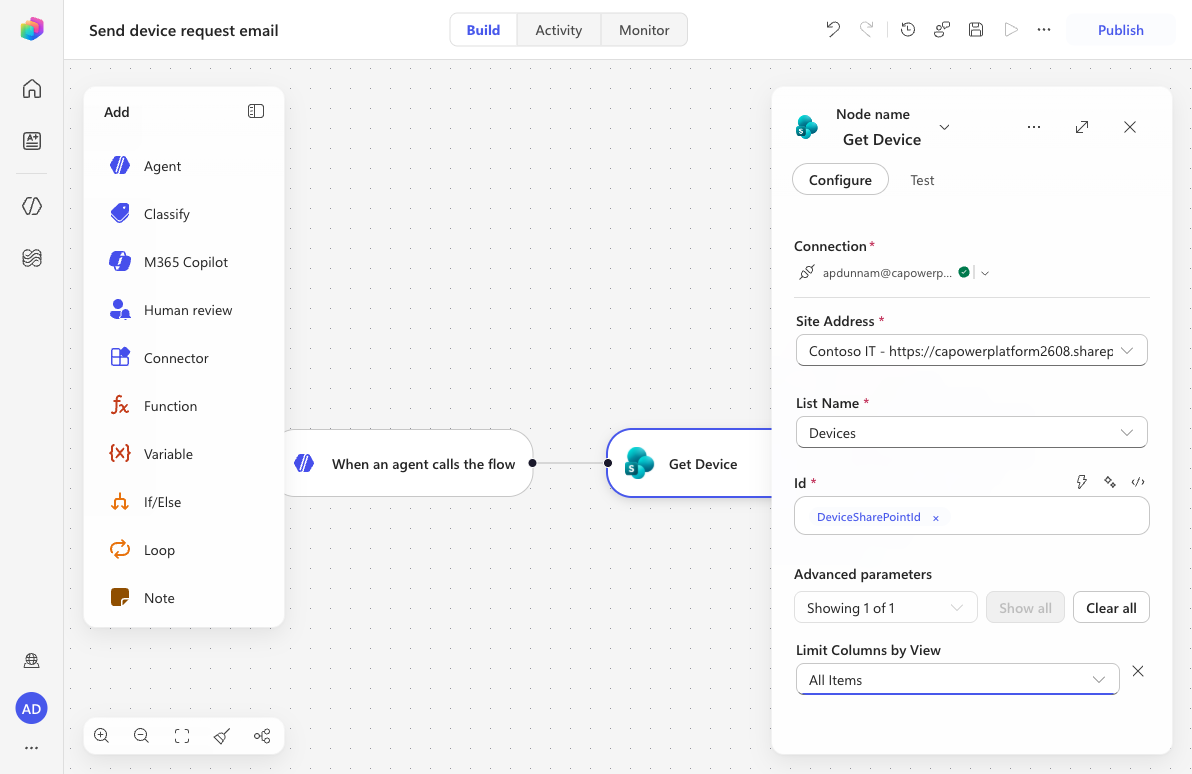1192x774 pixels.
Task: Publish the flow
Action: point(1121,30)
